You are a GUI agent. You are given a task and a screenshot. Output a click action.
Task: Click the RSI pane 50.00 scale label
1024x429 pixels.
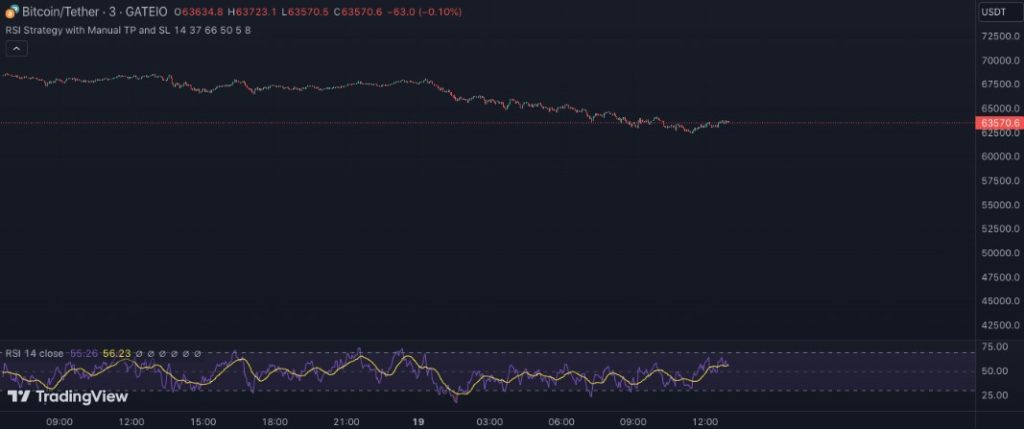tap(994, 371)
